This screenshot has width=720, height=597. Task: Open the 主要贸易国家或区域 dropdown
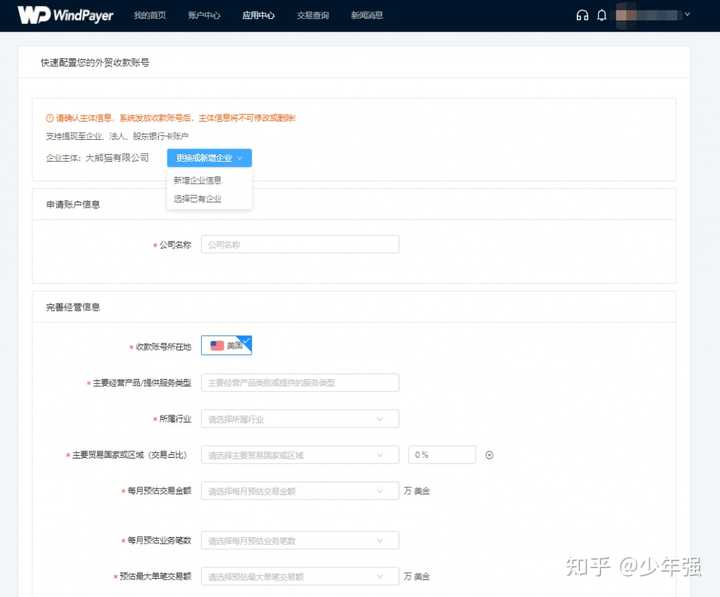300,455
